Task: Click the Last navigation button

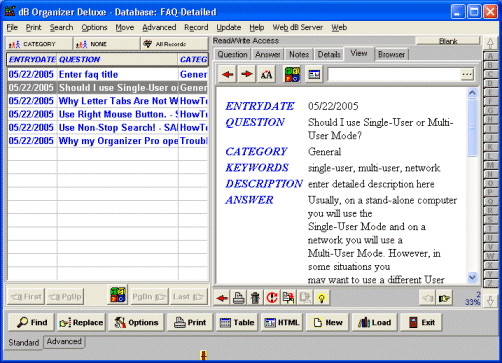Action: (x=188, y=296)
